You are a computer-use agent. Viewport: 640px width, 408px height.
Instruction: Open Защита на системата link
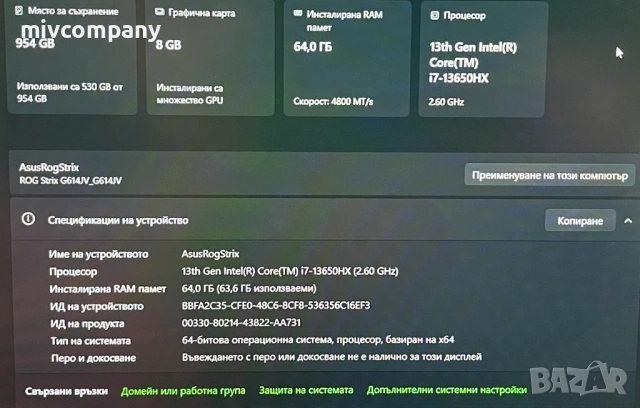click(x=306, y=390)
